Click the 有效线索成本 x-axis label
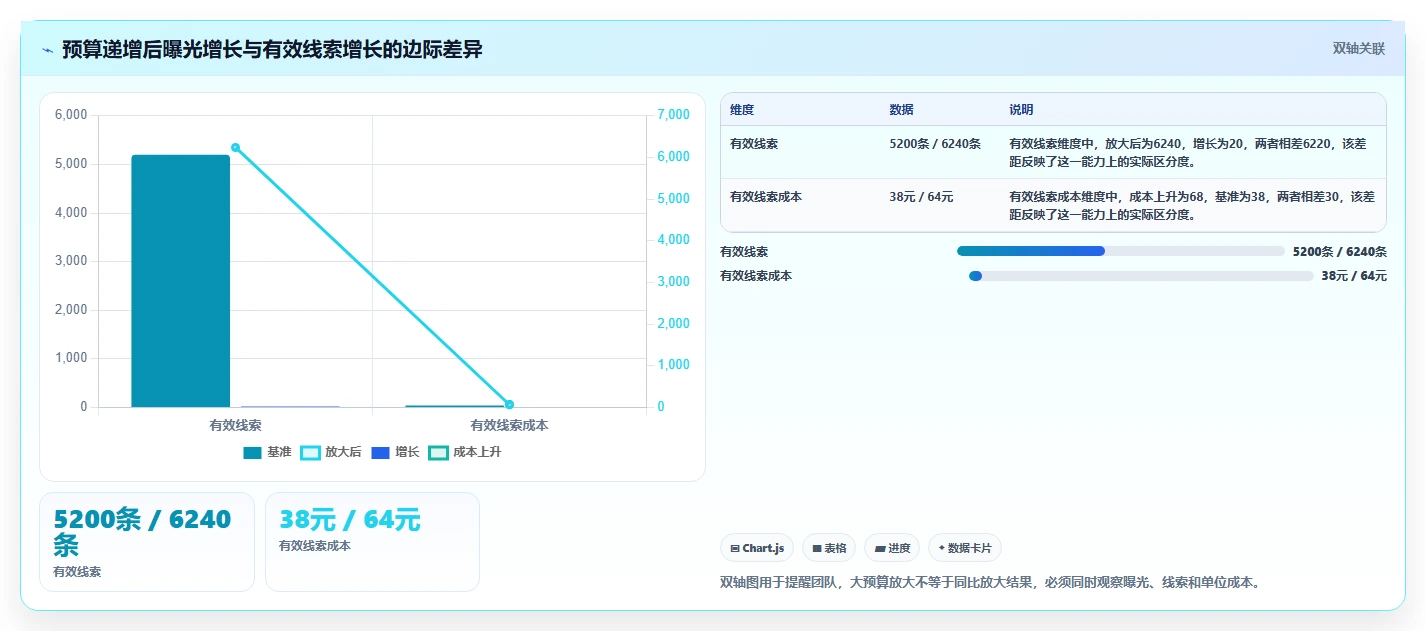This screenshot has width=1426, height=631. 509,425
